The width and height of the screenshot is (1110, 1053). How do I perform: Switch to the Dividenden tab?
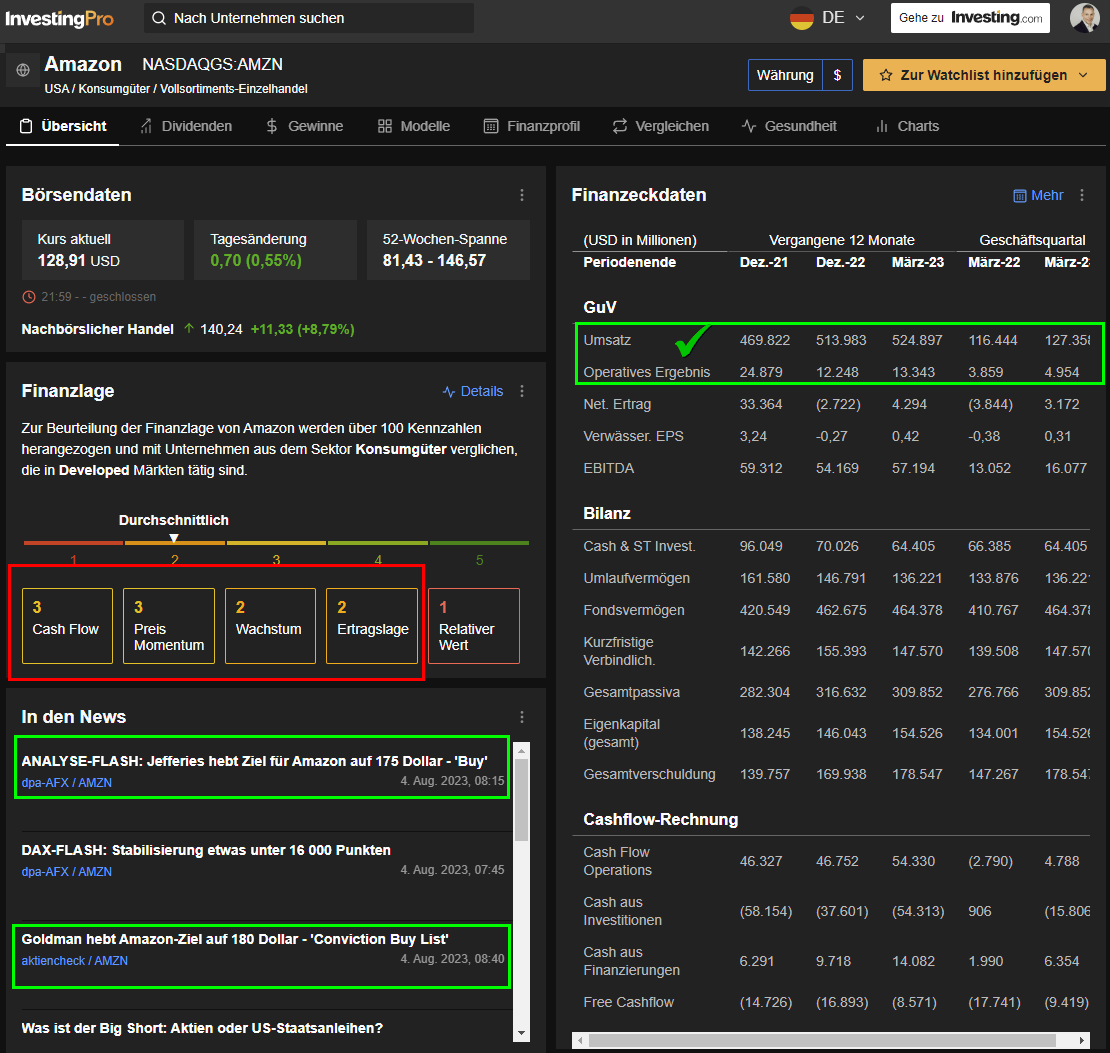pos(186,126)
